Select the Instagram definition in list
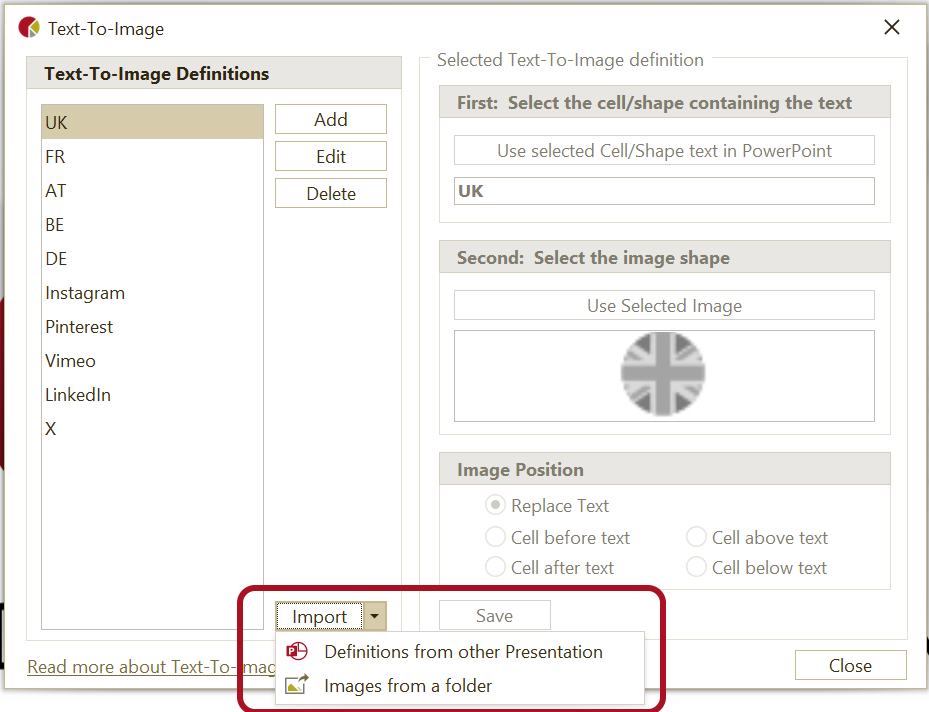Viewport: 929px width, 712px height. [x=85, y=293]
